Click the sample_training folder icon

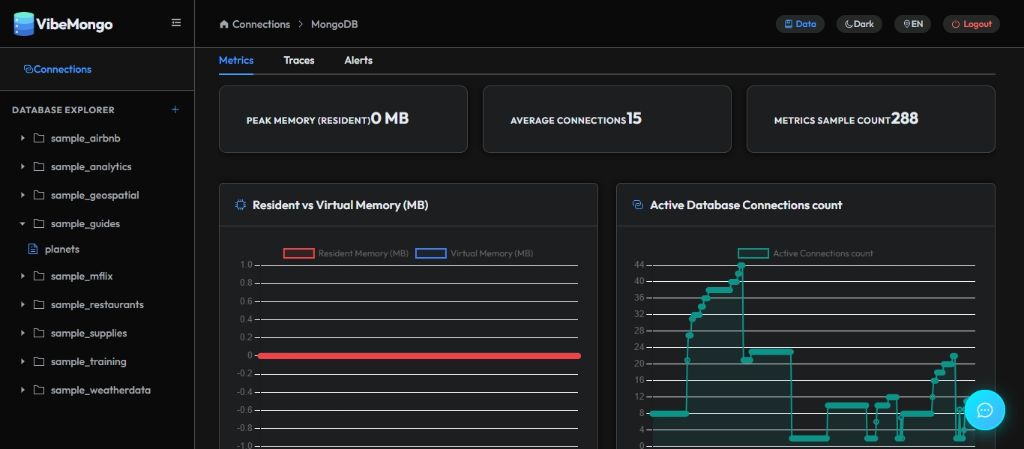[39, 362]
